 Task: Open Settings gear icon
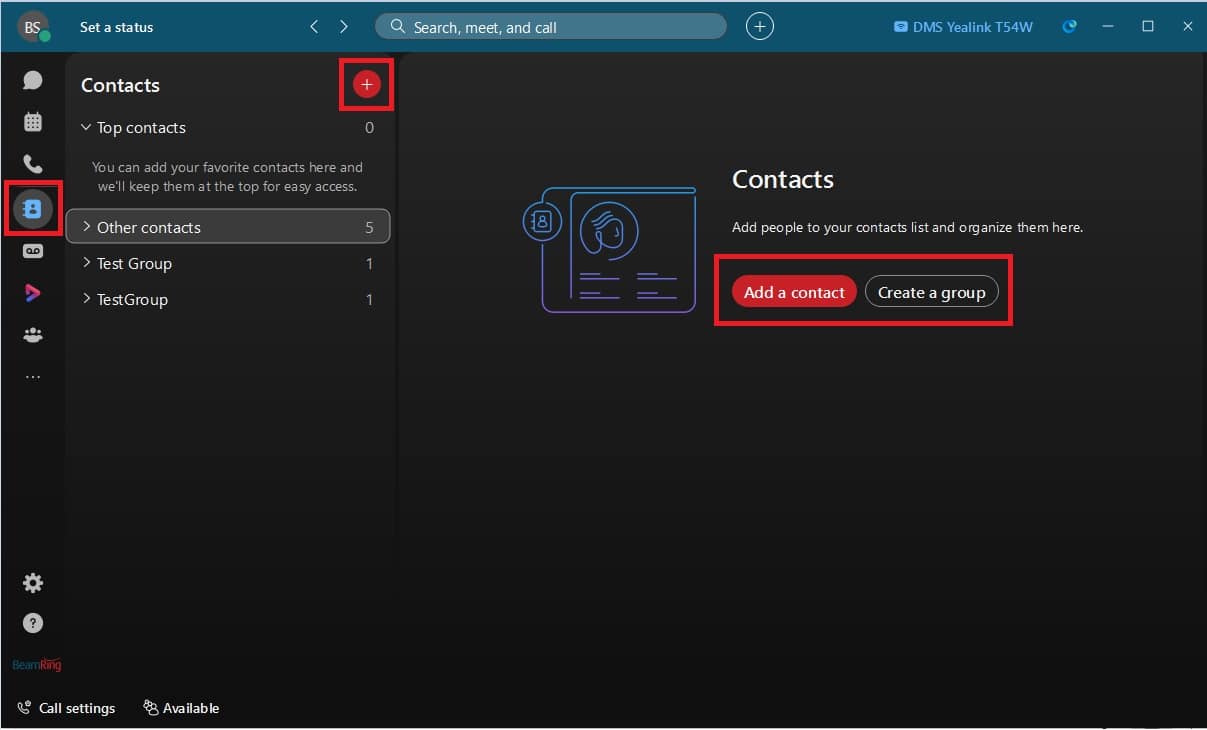pyautogui.click(x=33, y=583)
